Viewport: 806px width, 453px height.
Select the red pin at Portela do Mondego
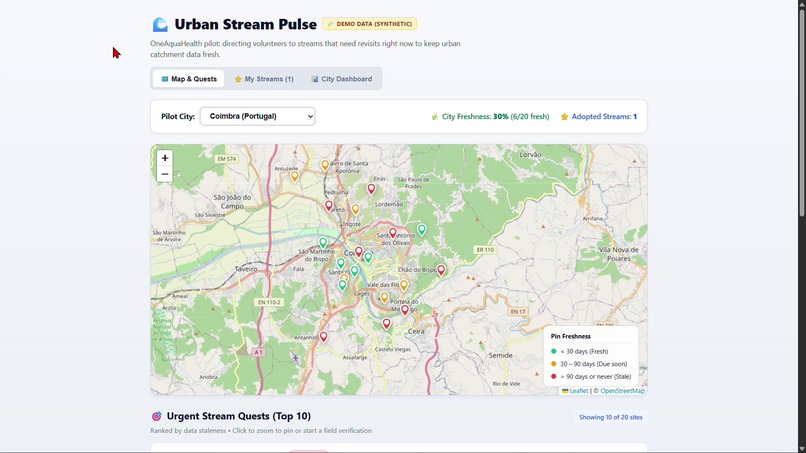coord(405,310)
